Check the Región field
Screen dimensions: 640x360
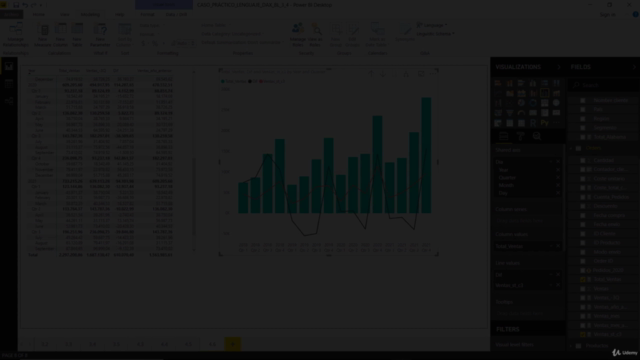pos(583,119)
